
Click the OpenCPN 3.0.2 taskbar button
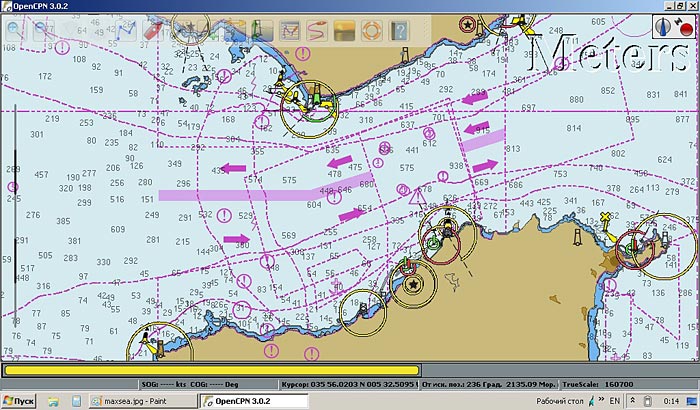point(254,401)
